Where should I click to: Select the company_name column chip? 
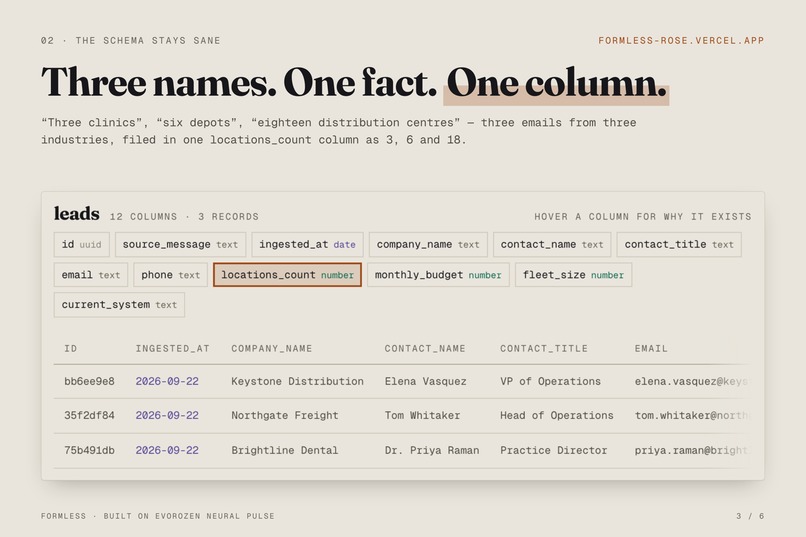coord(428,245)
